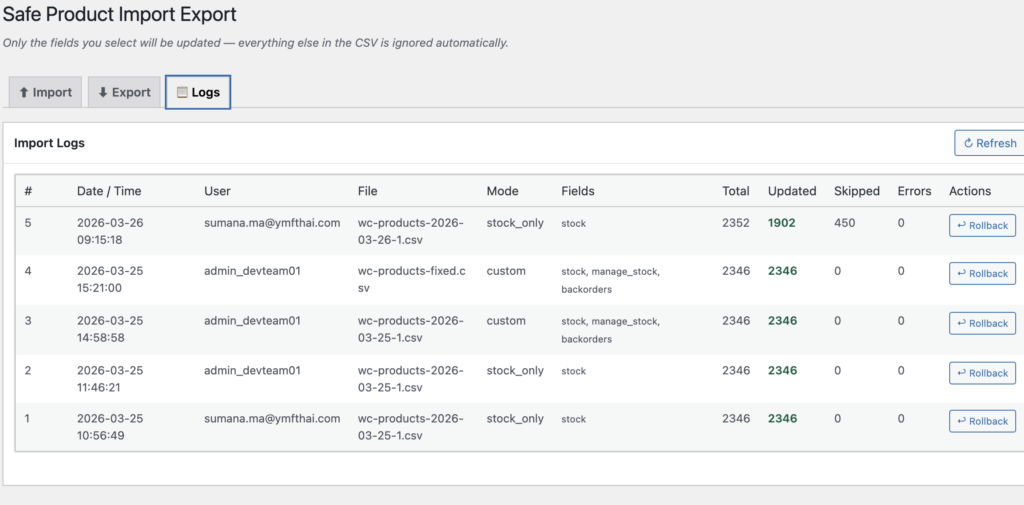Click the Import Logs panel heading
1024x505 pixels.
49,143
